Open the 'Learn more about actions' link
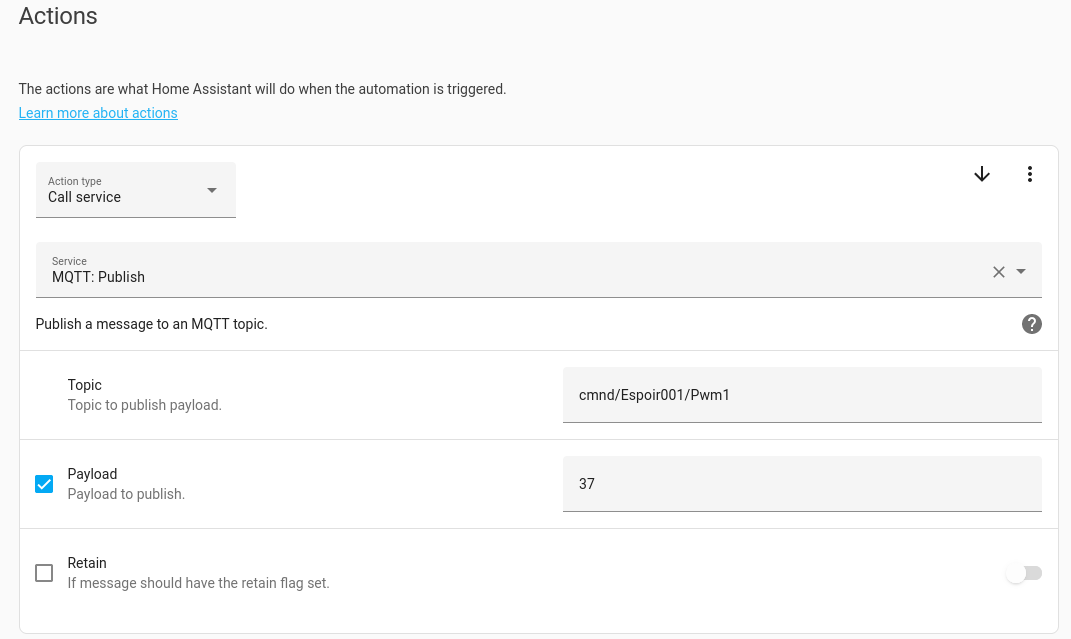Image resolution: width=1071 pixels, height=639 pixels. tap(98, 113)
